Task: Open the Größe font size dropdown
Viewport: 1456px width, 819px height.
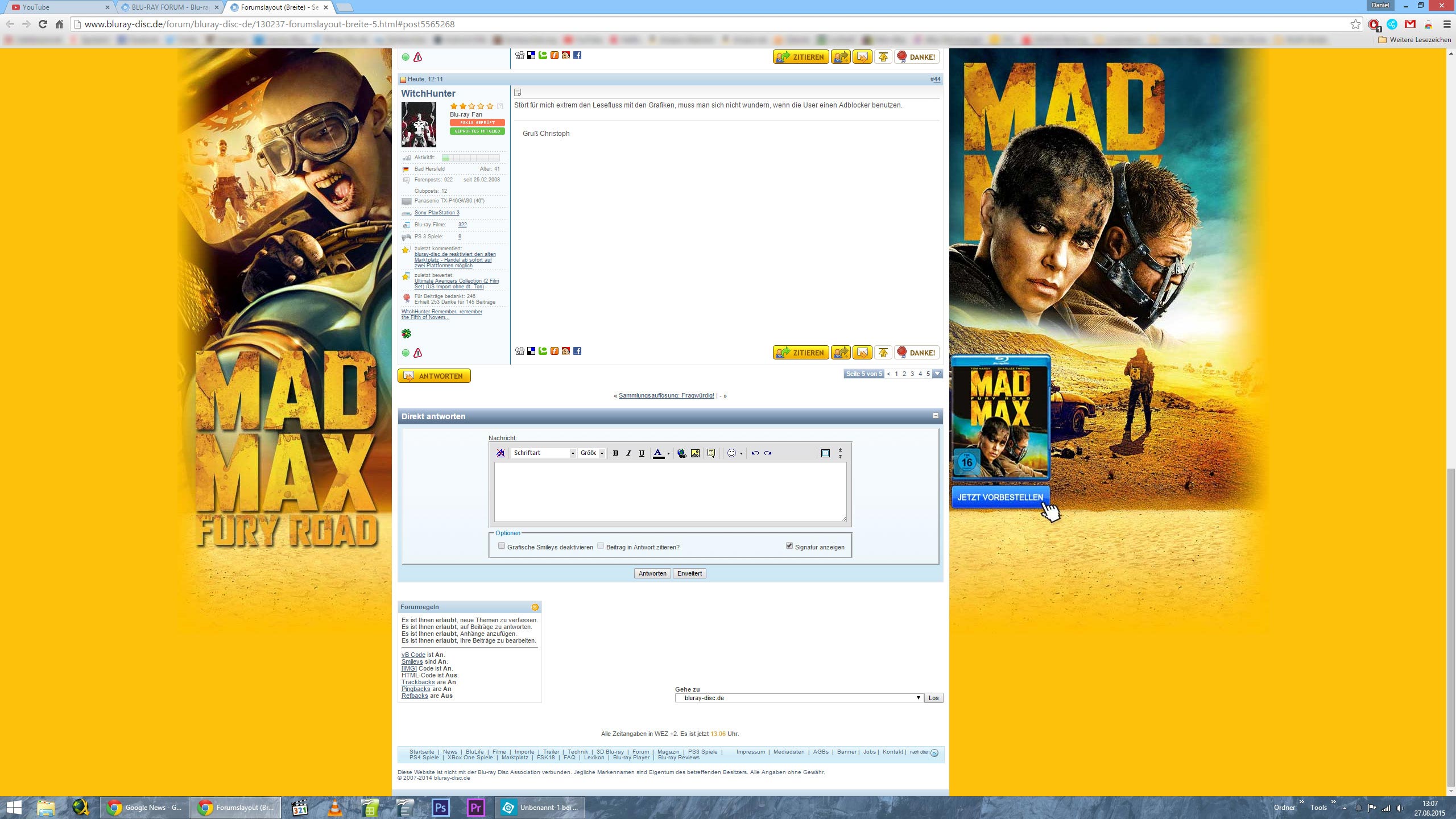Action: pyautogui.click(x=592, y=453)
